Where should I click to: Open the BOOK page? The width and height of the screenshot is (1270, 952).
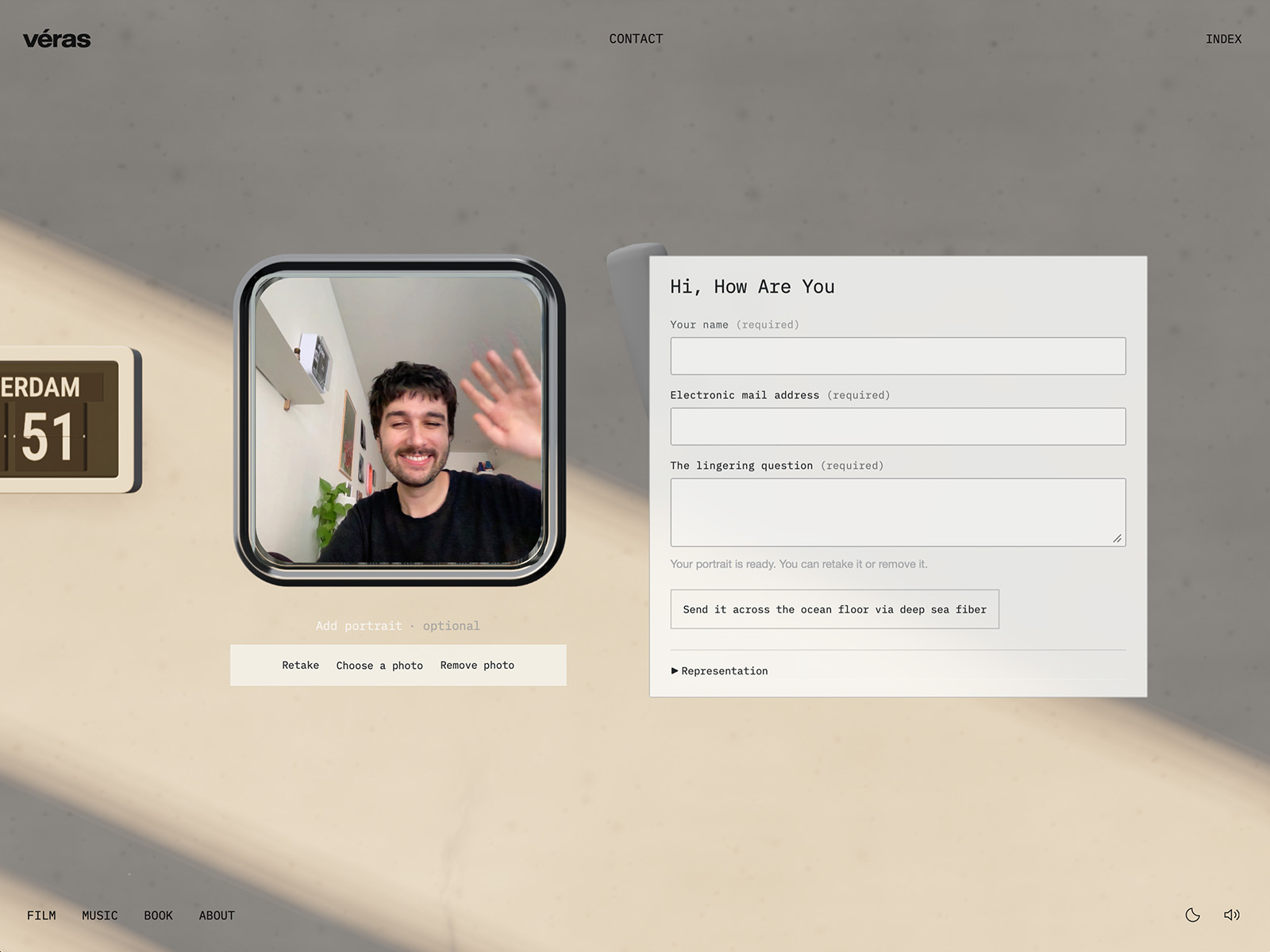[x=158, y=916]
